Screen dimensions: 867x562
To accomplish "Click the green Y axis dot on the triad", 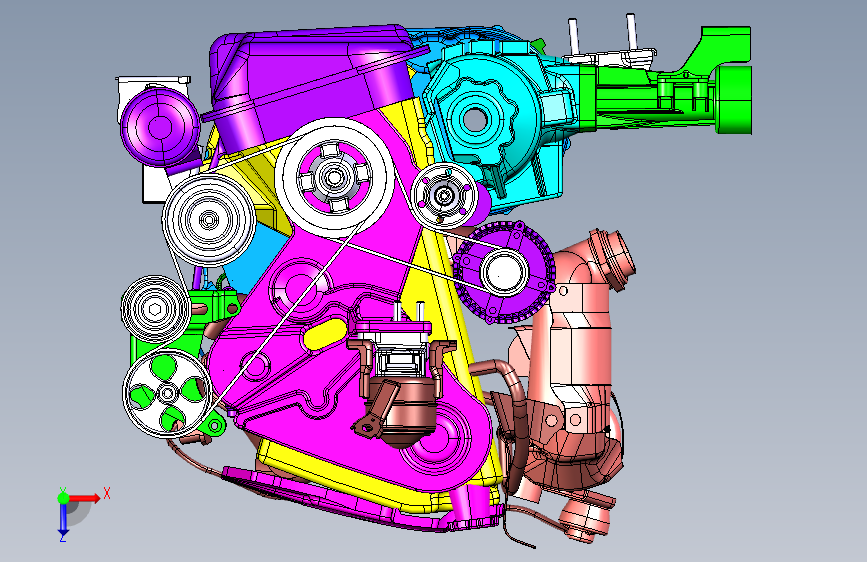I will coord(64,498).
